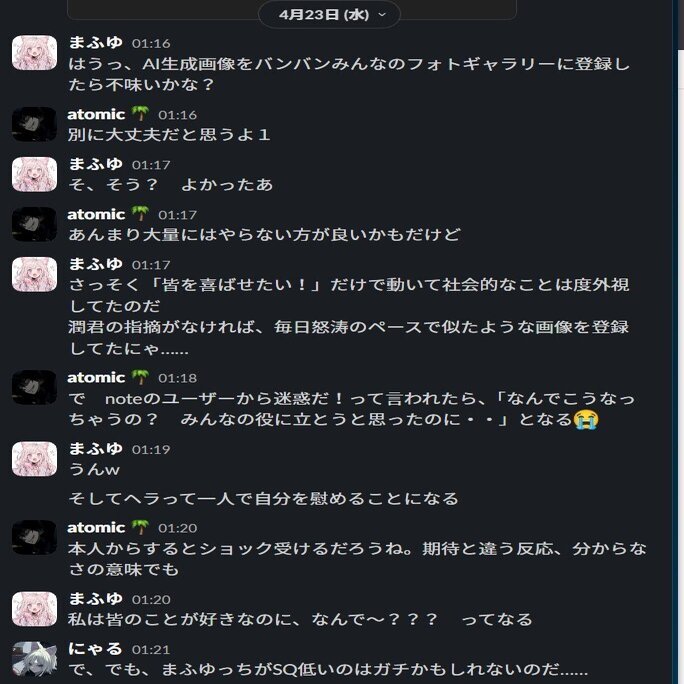Click atomic's avatar on the 01:16 reply
The height and width of the screenshot is (684, 684).
tap(34, 124)
